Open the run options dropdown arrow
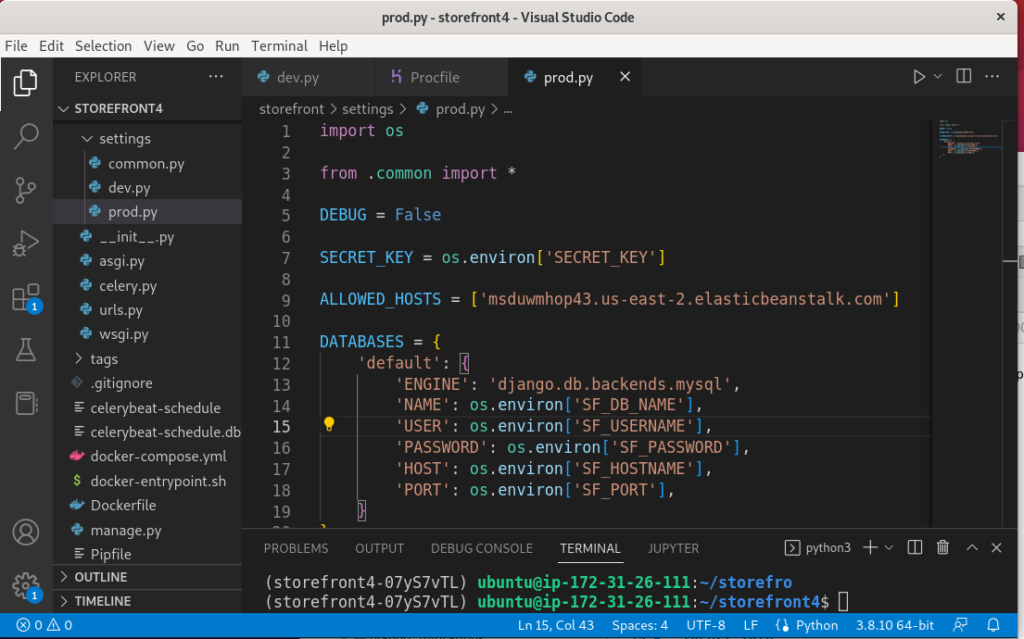This screenshot has height=639, width=1024. [x=938, y=76]
